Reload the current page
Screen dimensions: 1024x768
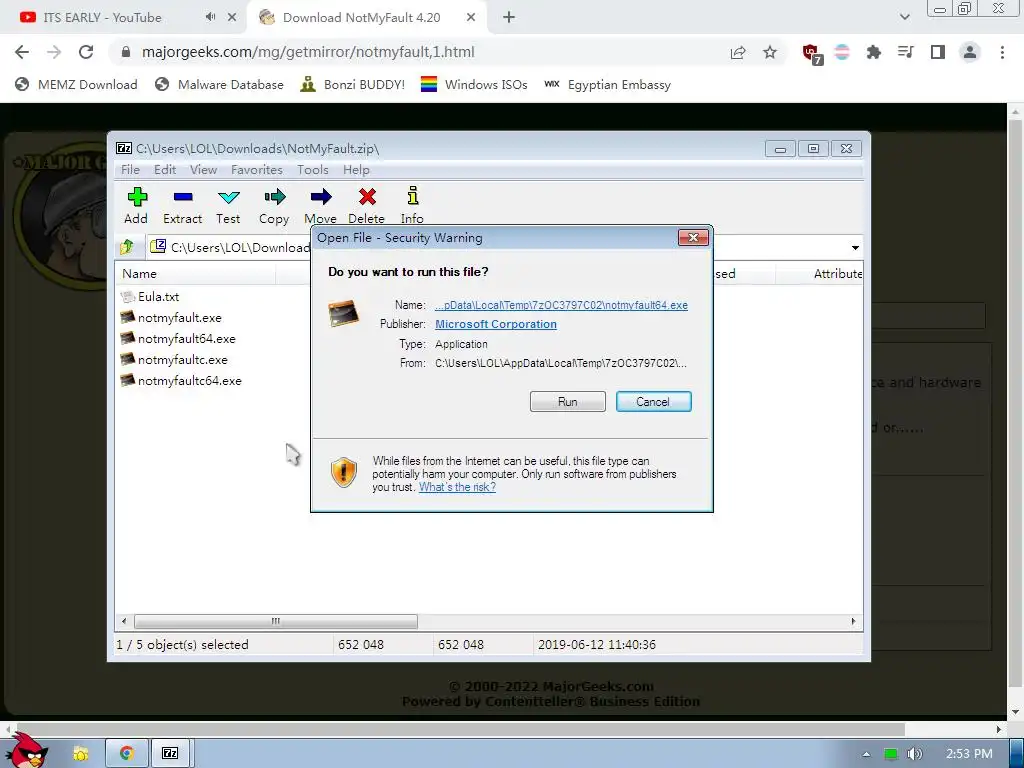point(86,52)
